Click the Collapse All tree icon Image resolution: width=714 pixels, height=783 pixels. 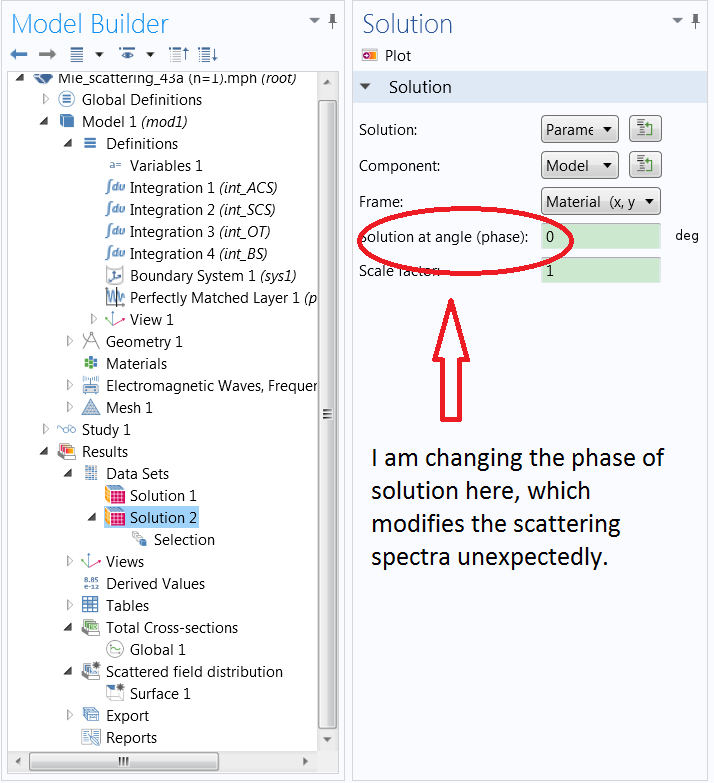pos(177,54)
